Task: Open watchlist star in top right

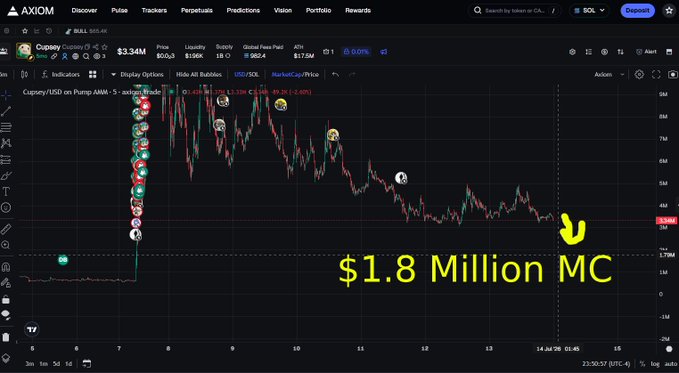Action: tap(669, 10)
